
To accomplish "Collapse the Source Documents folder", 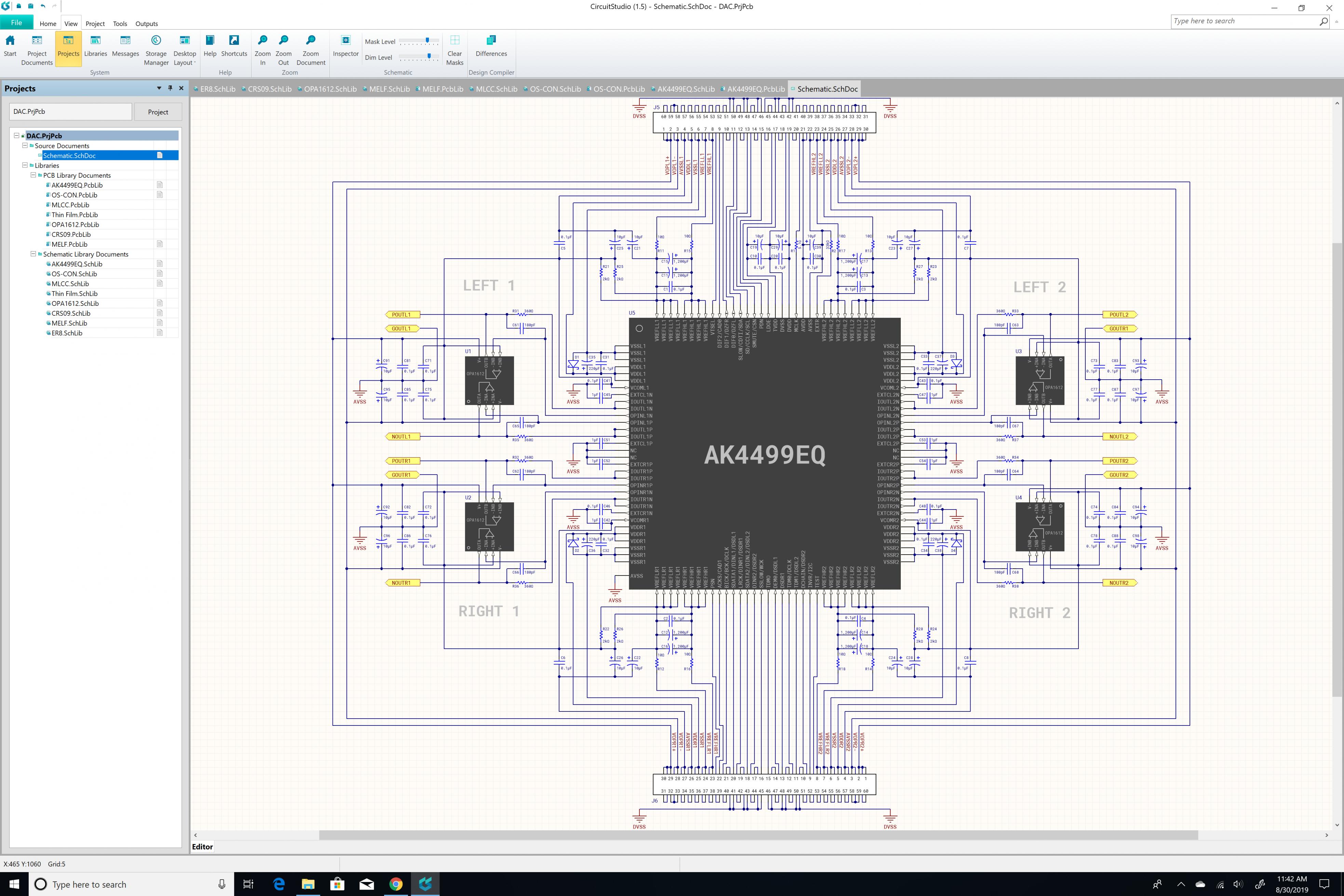I will tap(25, 145).
